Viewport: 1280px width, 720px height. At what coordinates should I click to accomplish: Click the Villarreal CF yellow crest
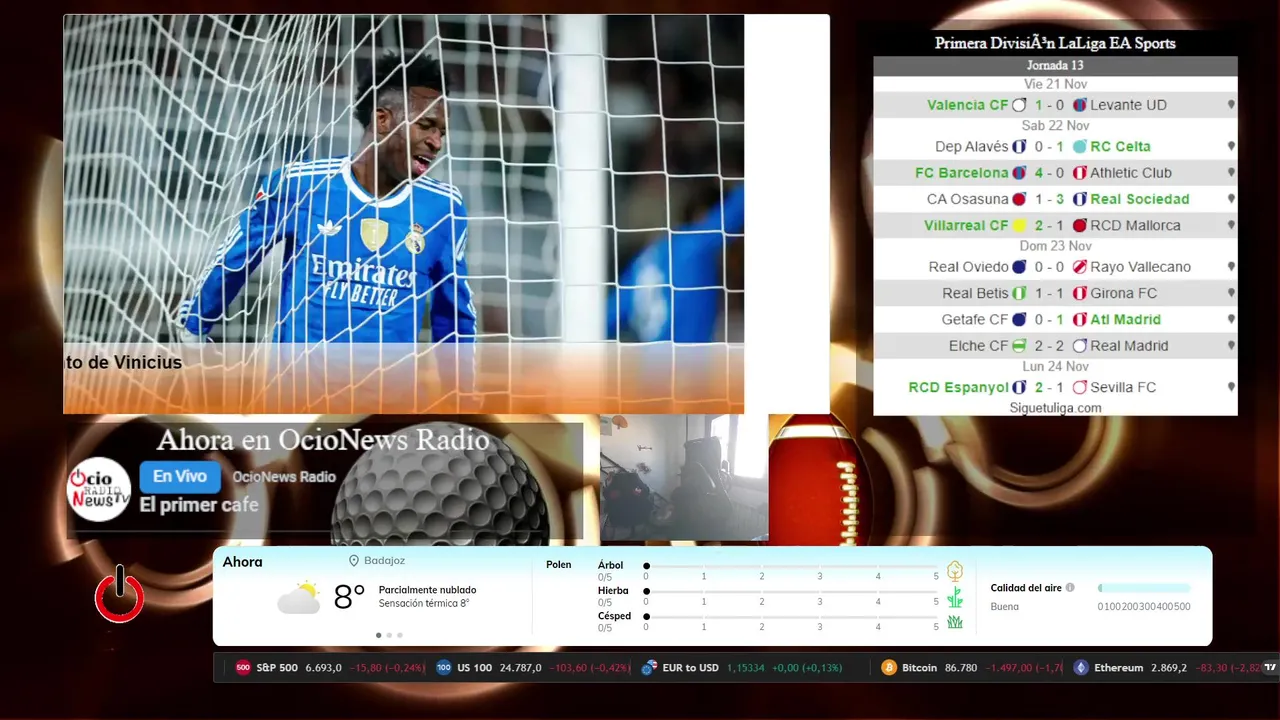pos(1019,225)
